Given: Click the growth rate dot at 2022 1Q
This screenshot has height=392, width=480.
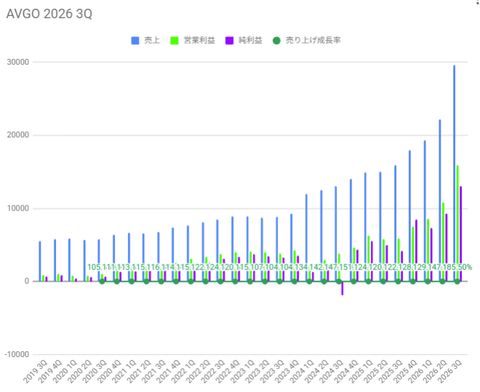Looking at the screenshot, I should (191, 281).
